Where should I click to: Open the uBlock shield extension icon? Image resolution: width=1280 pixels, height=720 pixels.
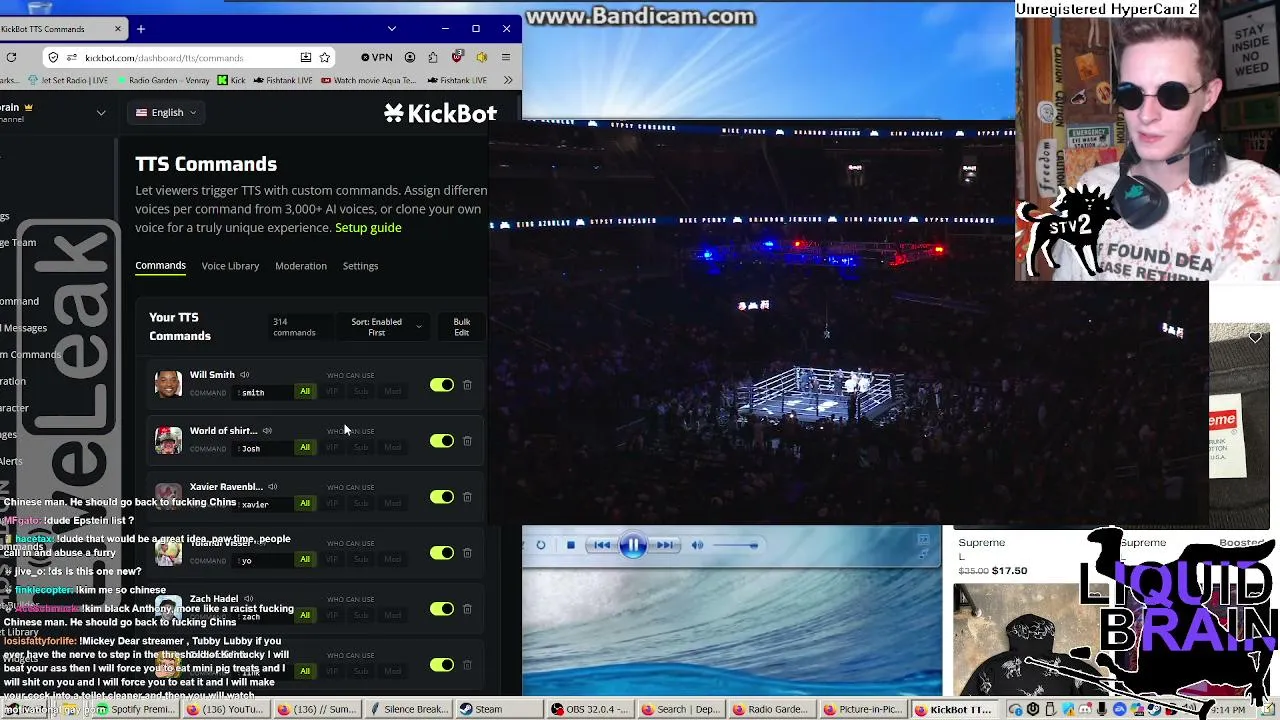click(x=457, y=57)
